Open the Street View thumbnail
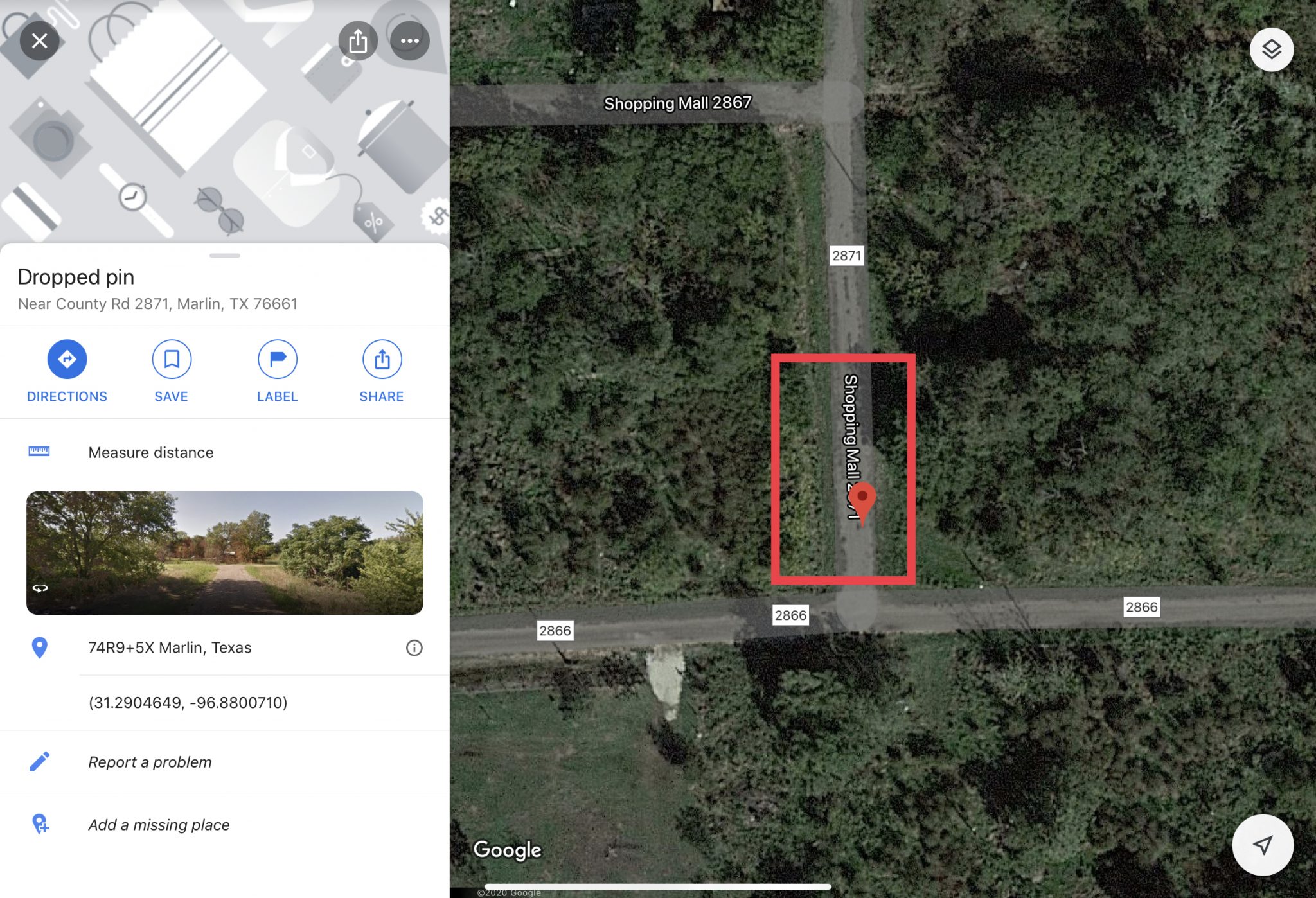 click(x=224, y=553)
